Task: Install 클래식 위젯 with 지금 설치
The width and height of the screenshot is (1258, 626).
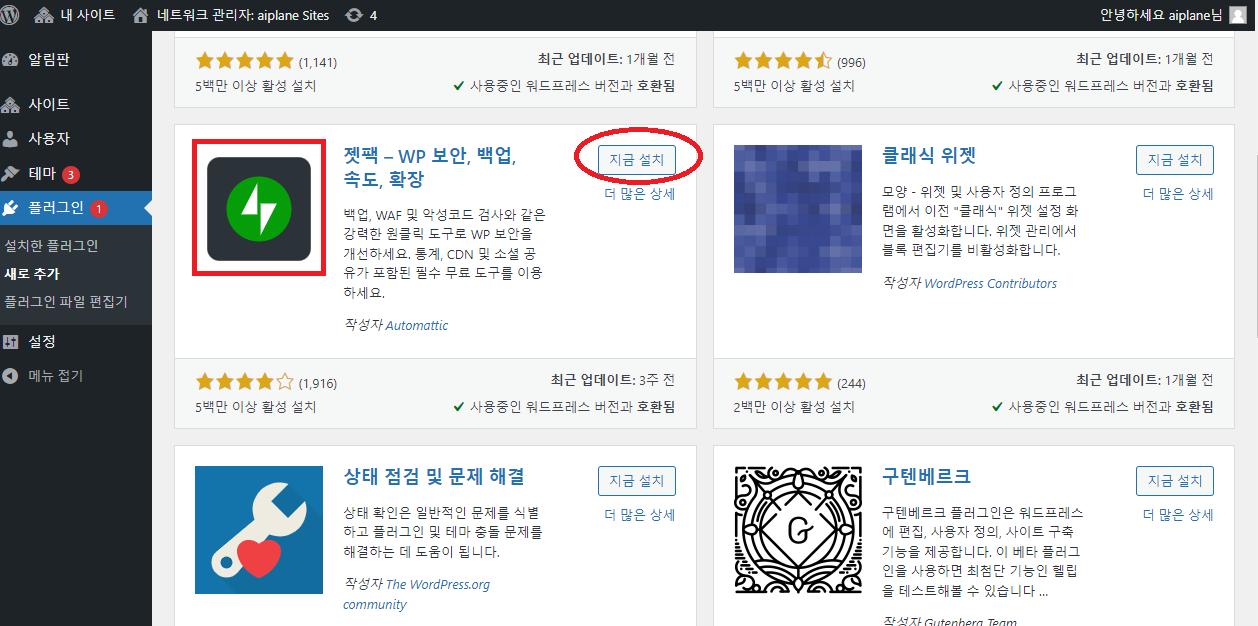Action: pos(1175,160)
